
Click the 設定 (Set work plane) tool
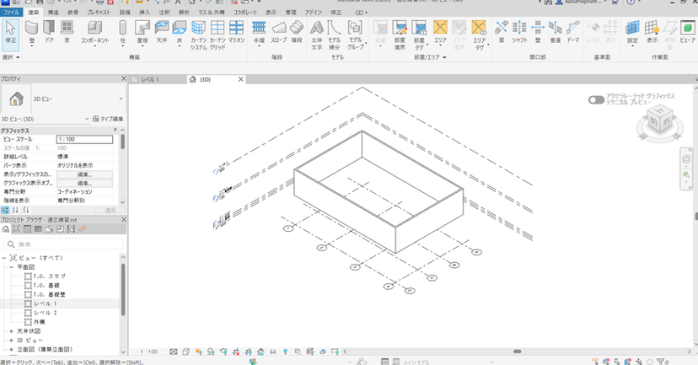tap(632, 32)
